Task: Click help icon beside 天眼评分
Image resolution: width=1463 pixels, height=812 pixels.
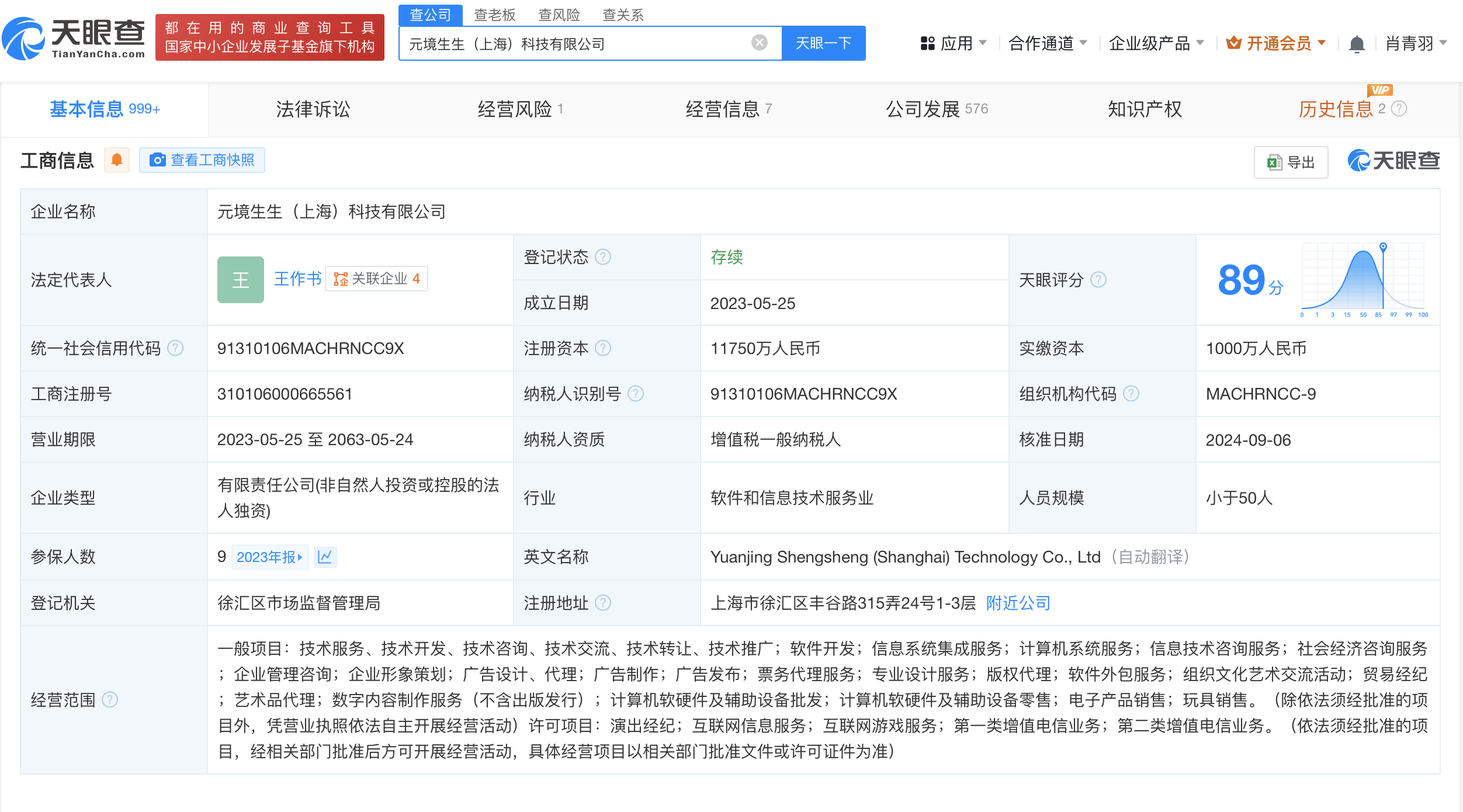Action: coord(1098,280)
